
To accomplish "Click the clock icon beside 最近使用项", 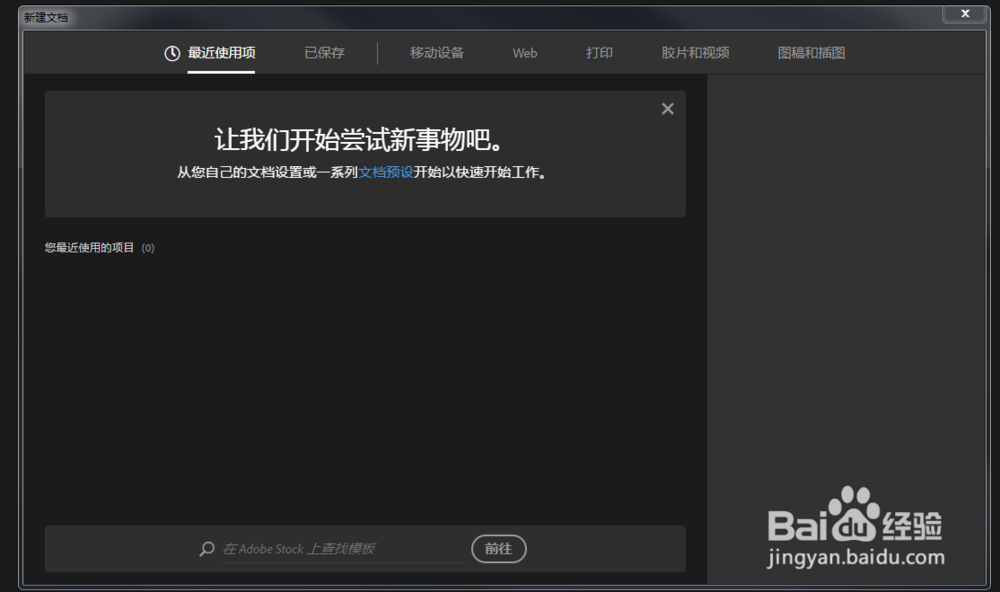I will 172,54.
